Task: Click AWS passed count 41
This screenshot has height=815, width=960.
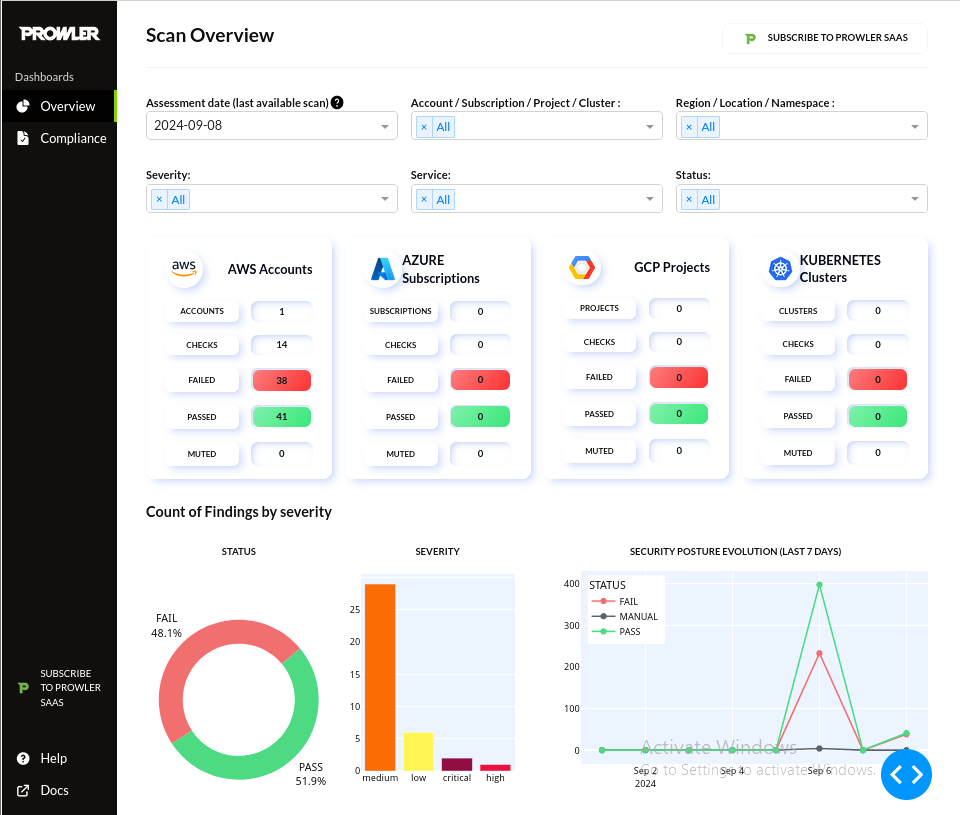Action: coord(282,416)
